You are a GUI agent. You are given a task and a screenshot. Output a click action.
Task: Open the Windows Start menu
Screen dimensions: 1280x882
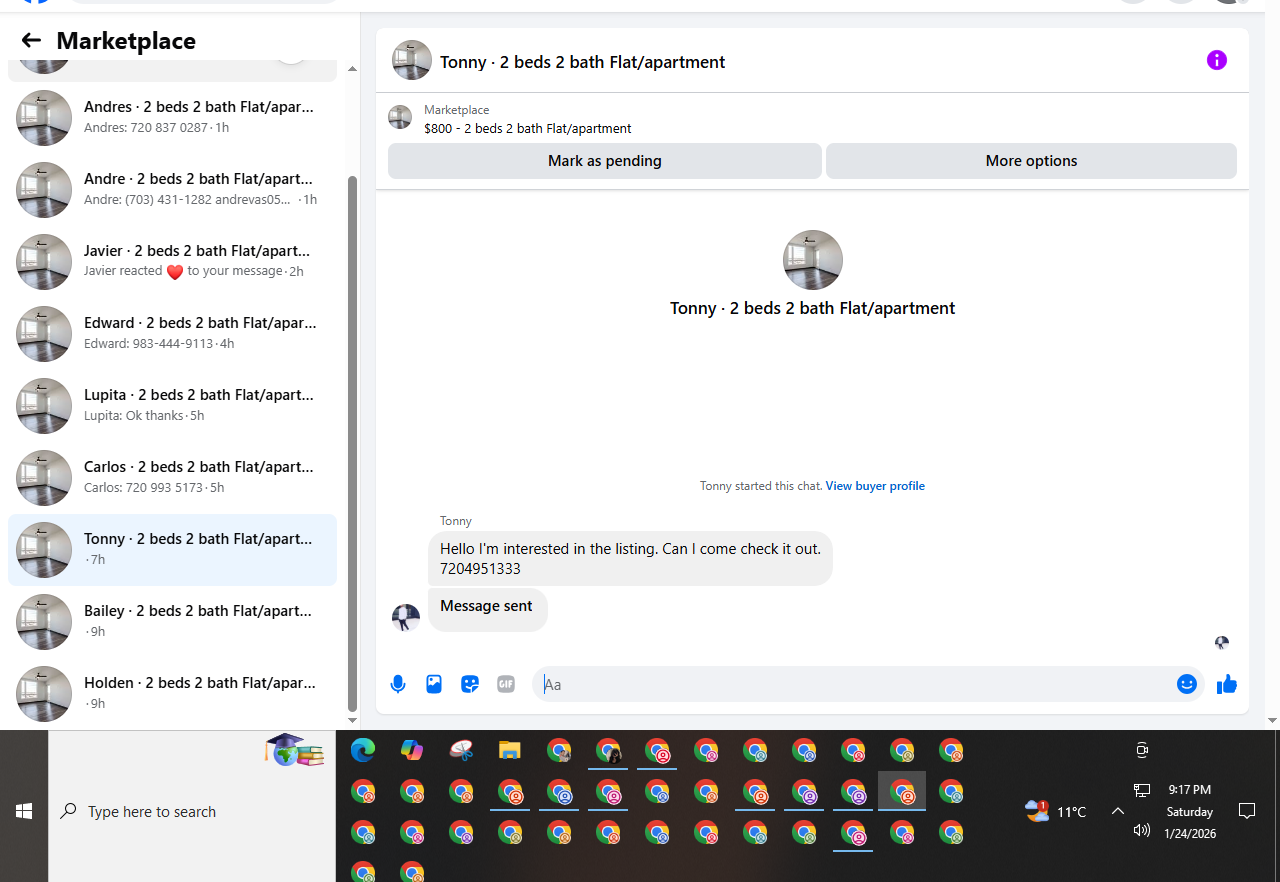pyautogui.click(x=24, y=811)
